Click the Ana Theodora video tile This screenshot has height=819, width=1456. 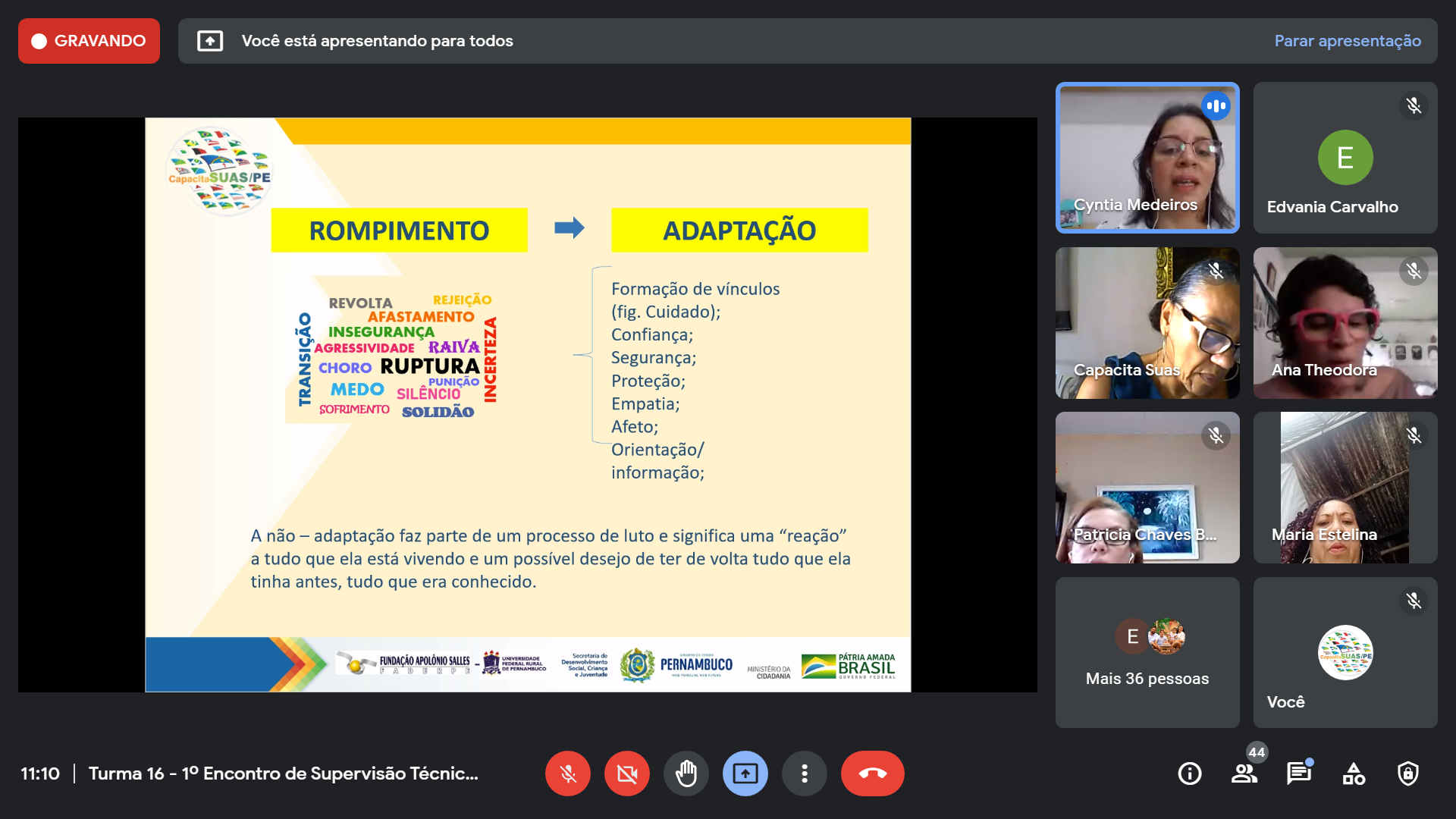coord(1345,323)
